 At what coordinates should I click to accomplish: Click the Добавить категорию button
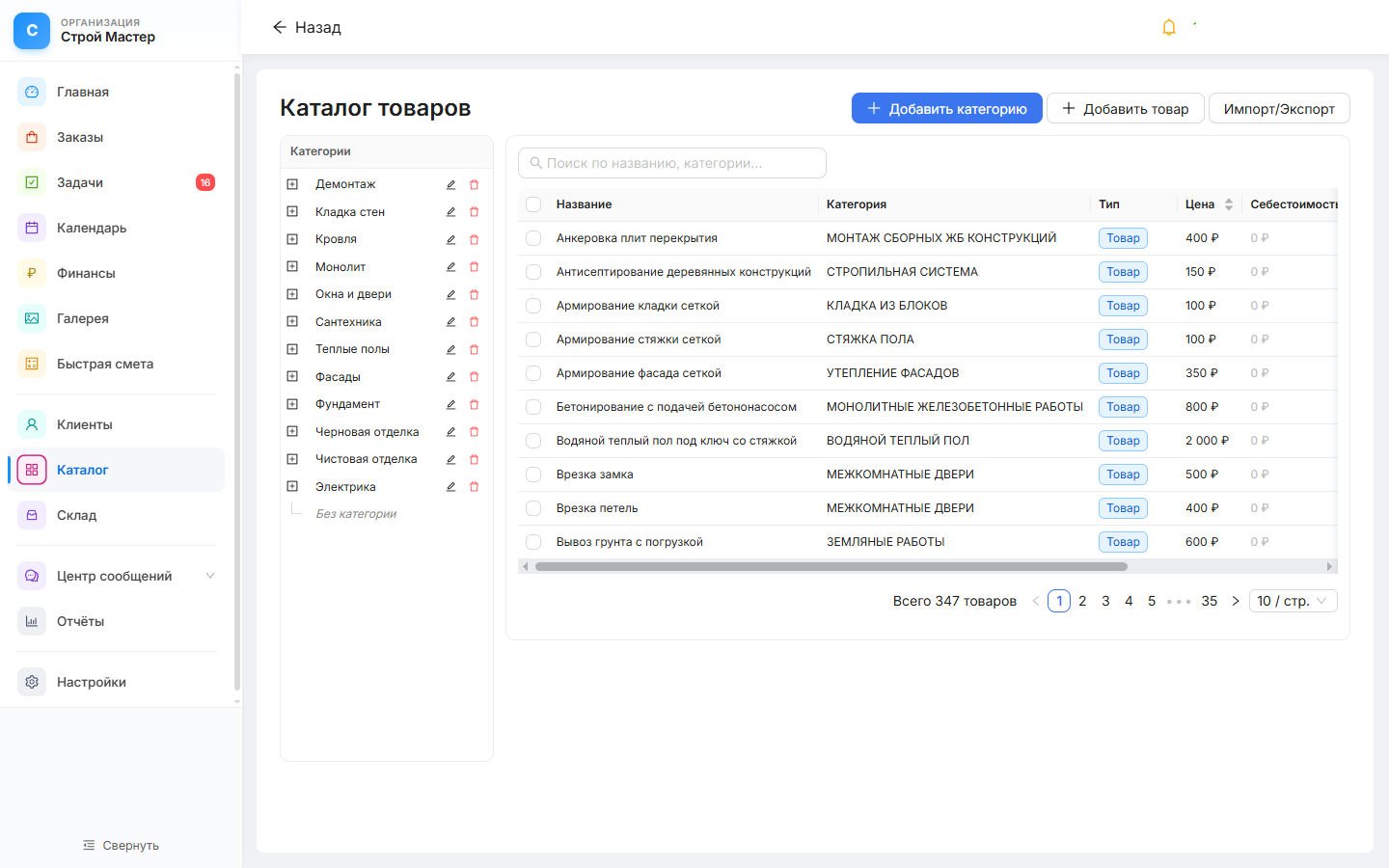[x=947, y=108]
